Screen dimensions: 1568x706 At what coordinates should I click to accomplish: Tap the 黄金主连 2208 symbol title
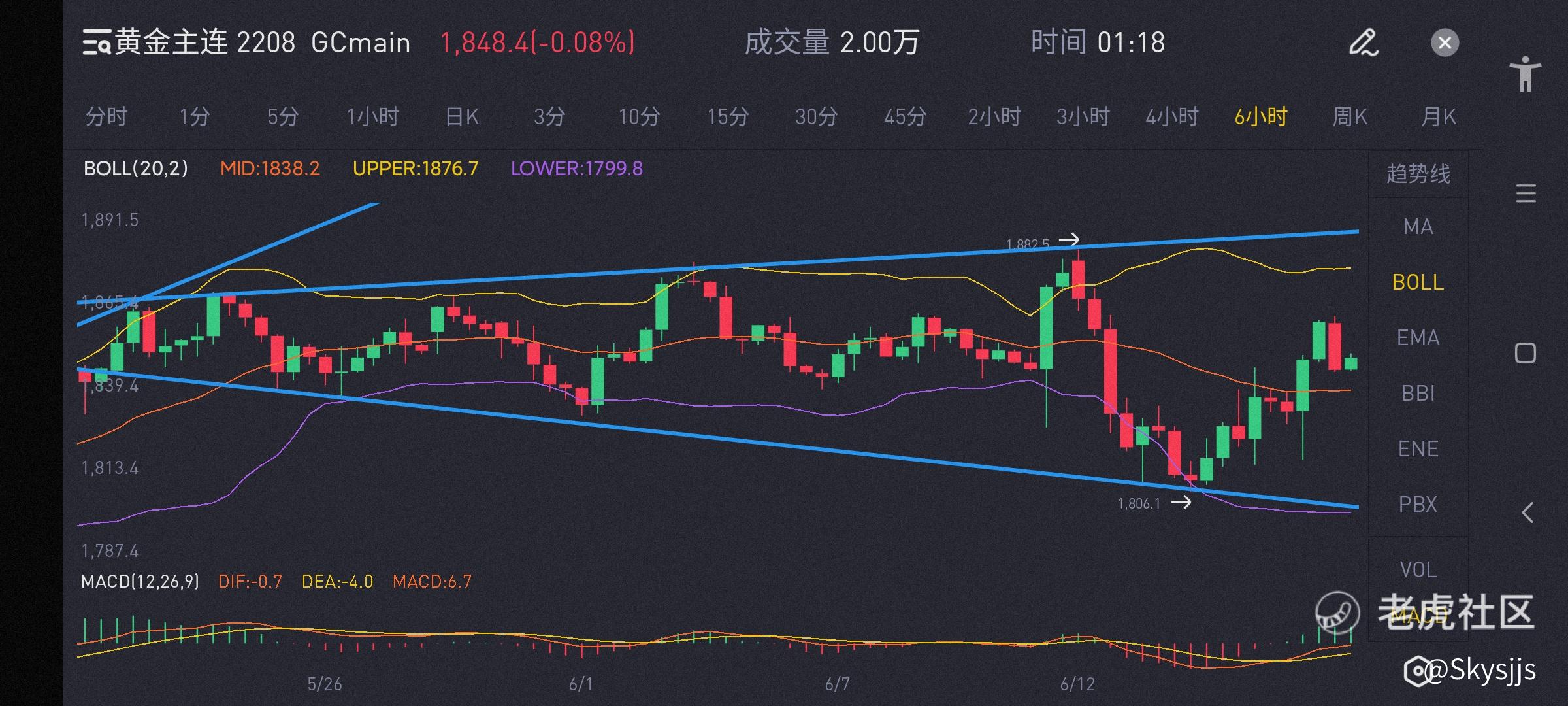click(205, 42)
